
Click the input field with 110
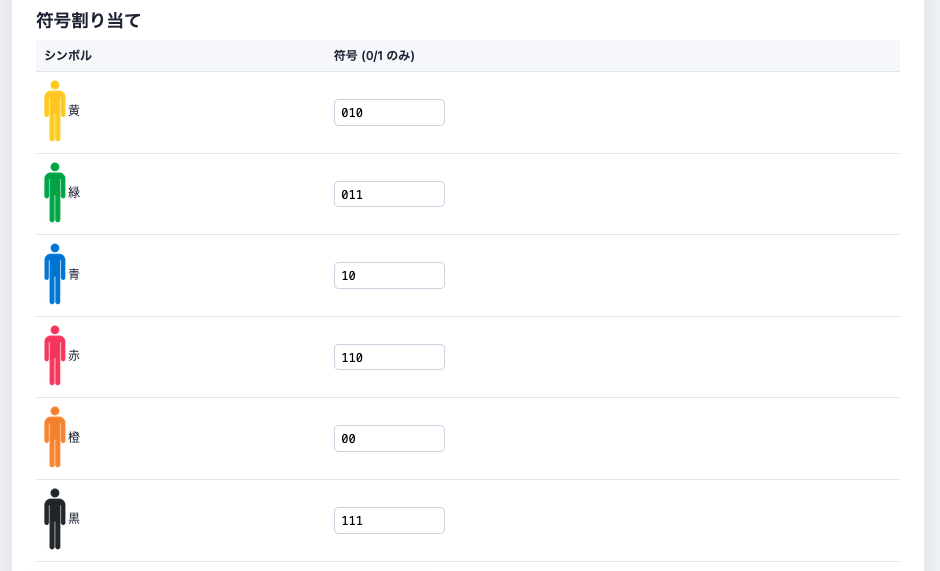click(389, 357)
